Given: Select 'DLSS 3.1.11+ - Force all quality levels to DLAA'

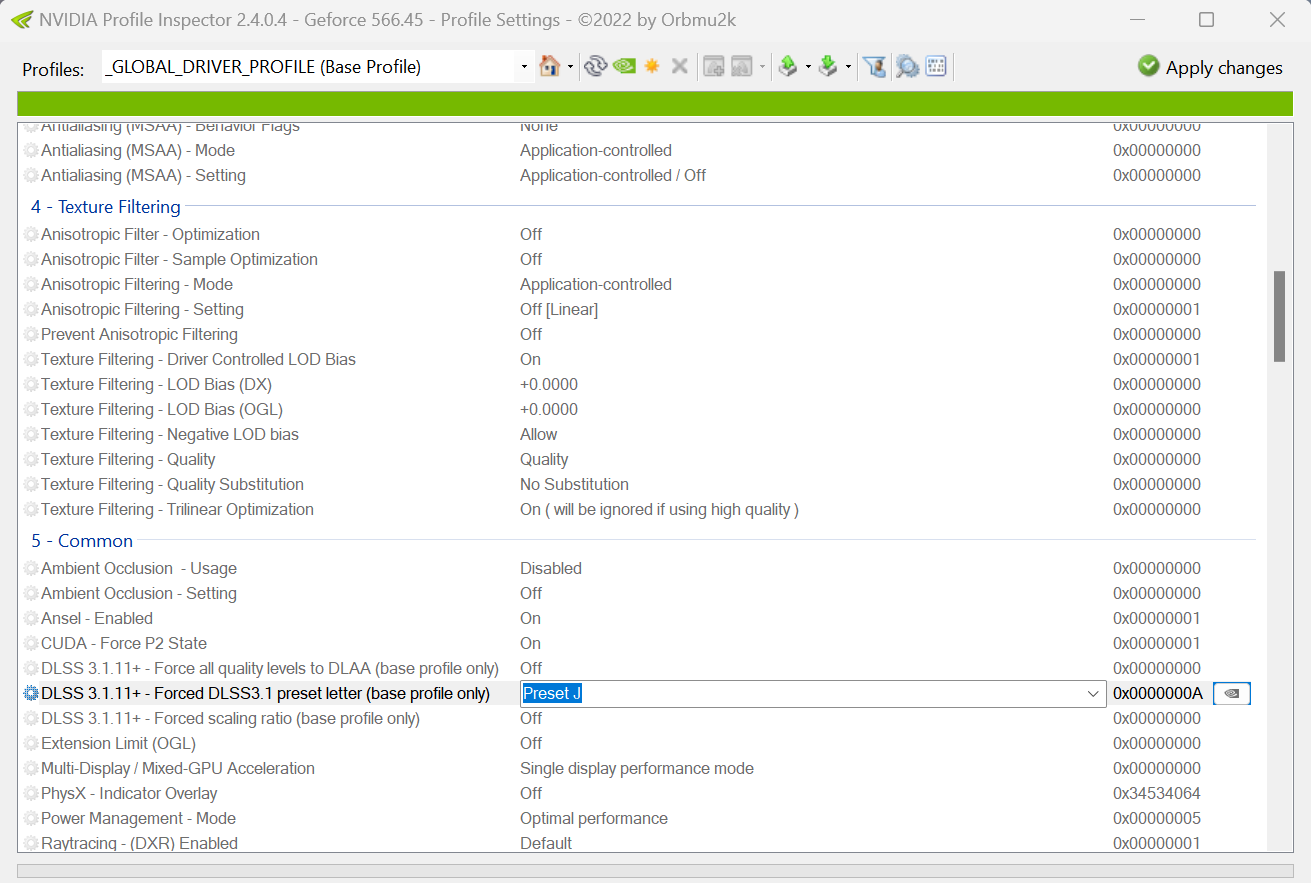Looking at the screenshot, I should click(x=270, y=669).
